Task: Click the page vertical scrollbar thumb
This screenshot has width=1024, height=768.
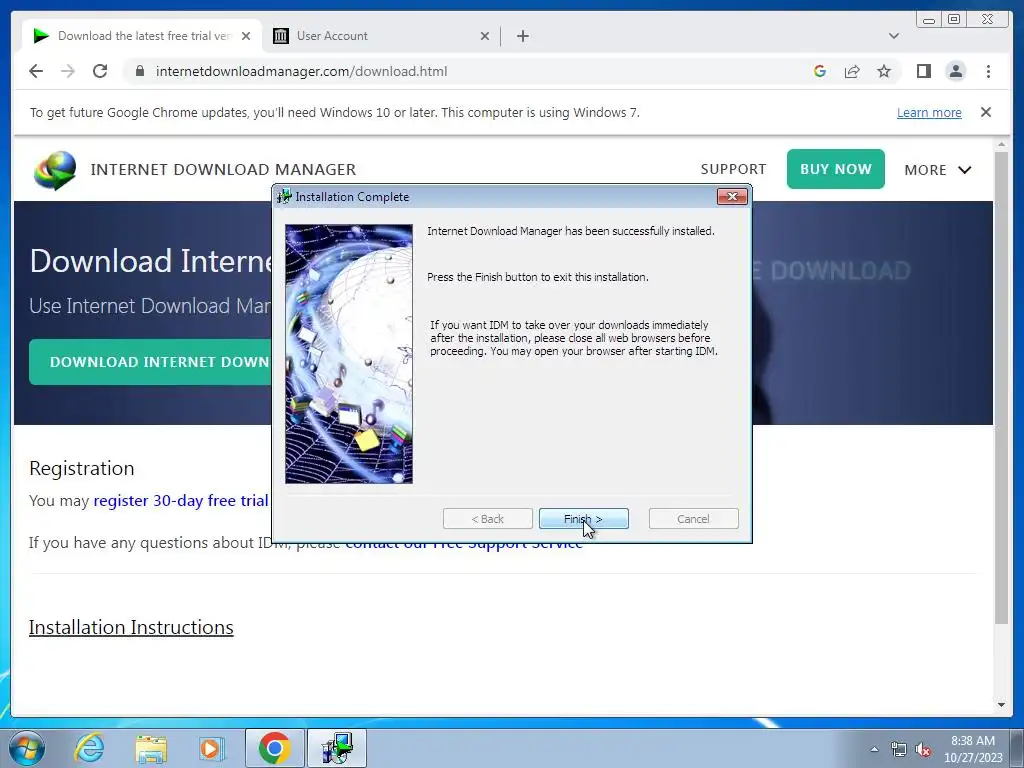Action: tap(1001, 388)
